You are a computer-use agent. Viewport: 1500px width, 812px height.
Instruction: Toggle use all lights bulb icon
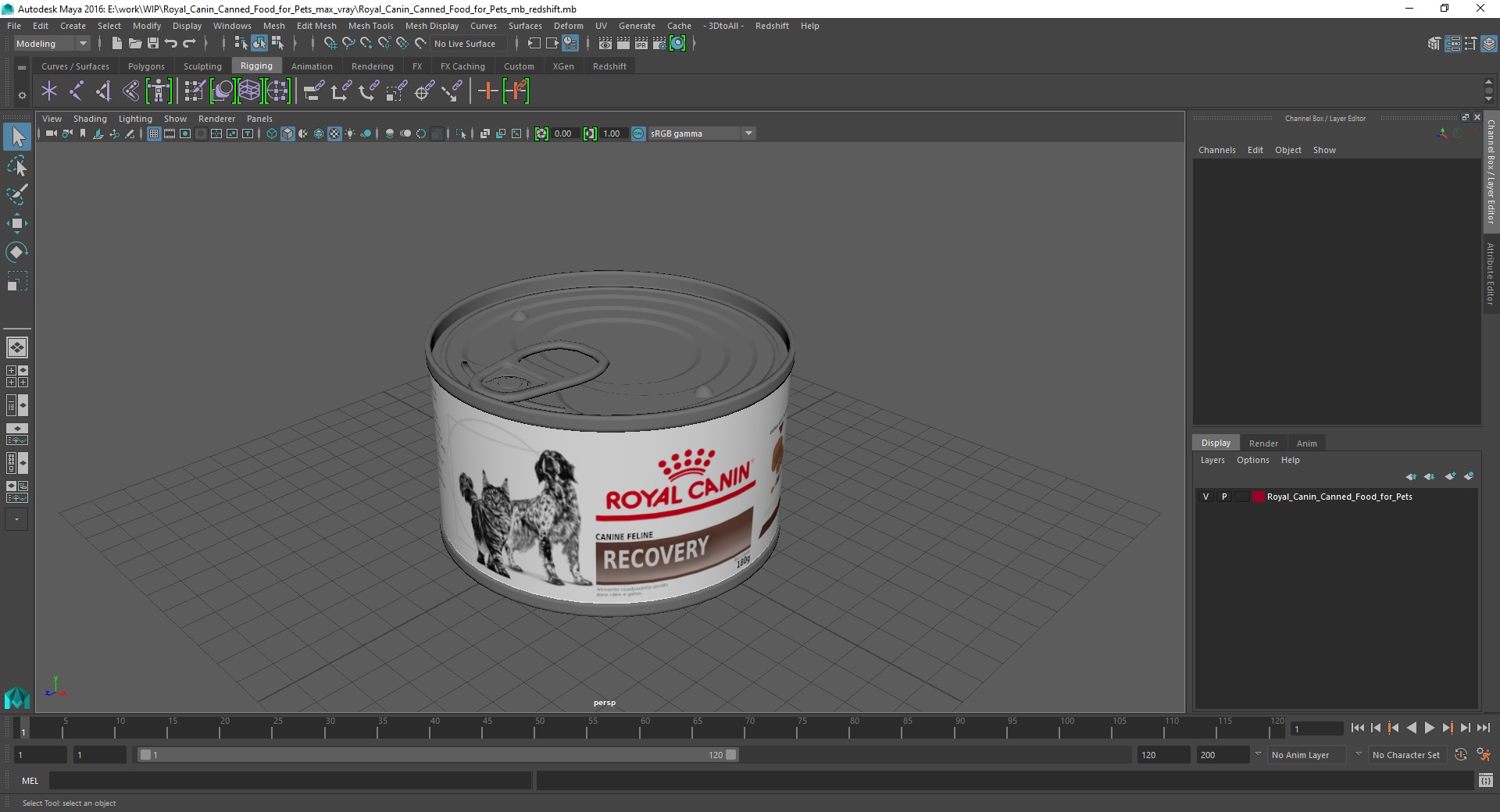[x=350, y=134]
